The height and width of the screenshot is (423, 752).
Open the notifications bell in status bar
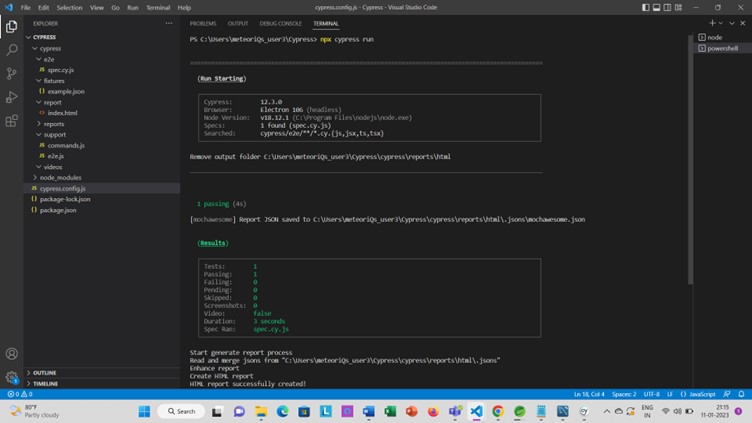741,394
